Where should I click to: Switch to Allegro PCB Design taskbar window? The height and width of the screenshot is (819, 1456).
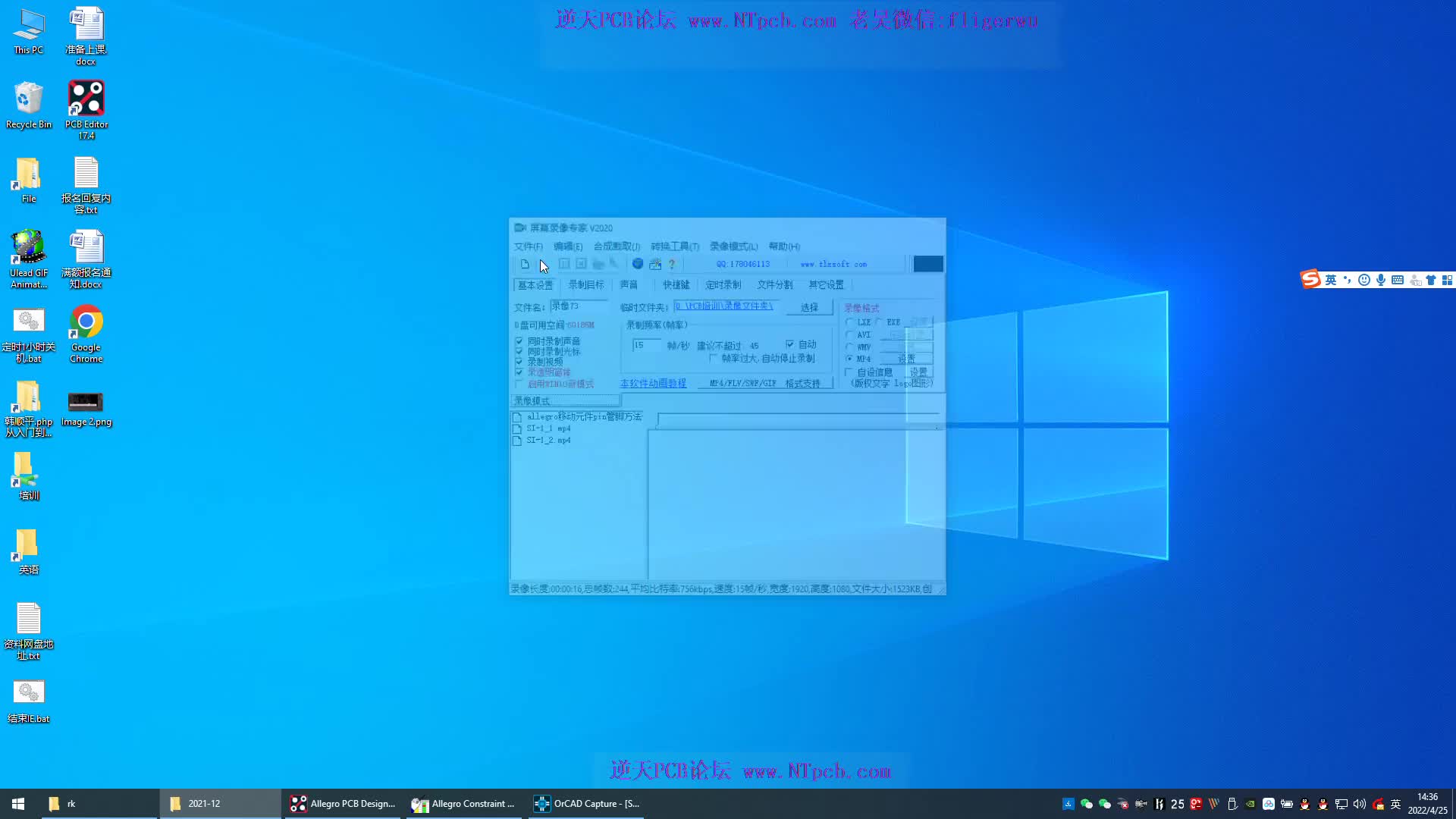pyautogui.click(x=343, y=804)
